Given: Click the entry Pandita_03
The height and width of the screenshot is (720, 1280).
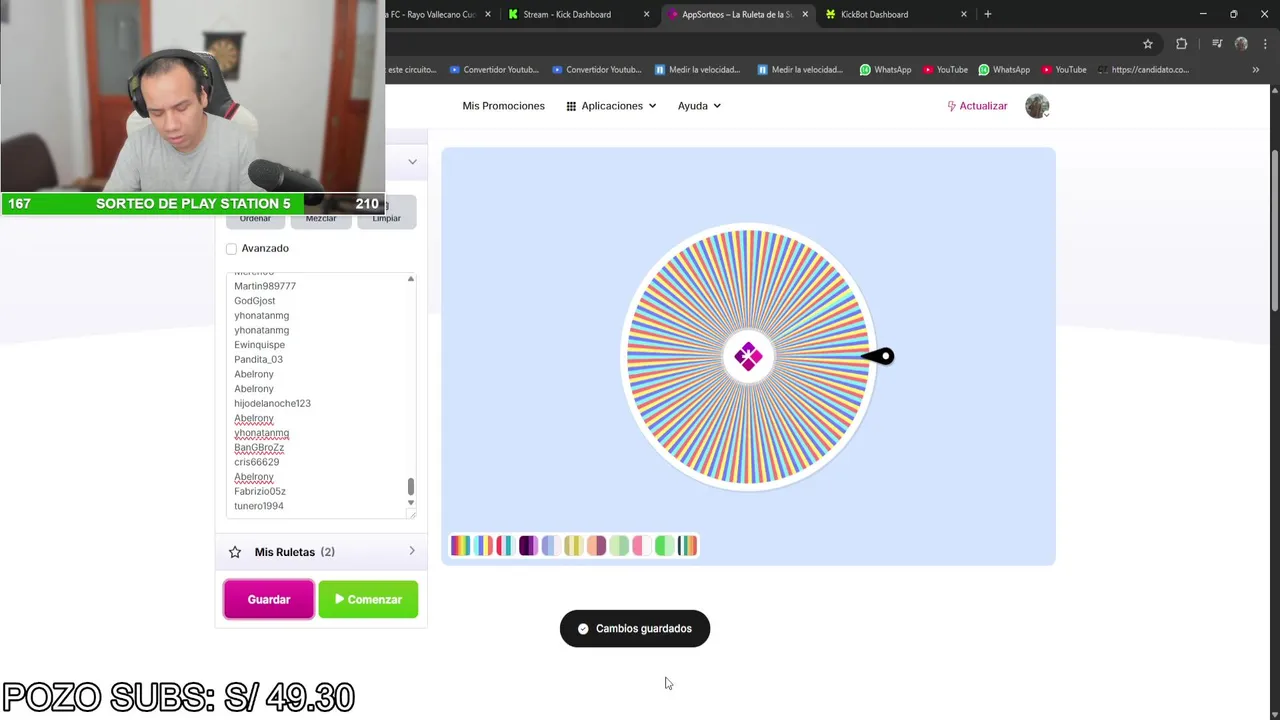Looking at the screenshot, I should click(258, 359).
